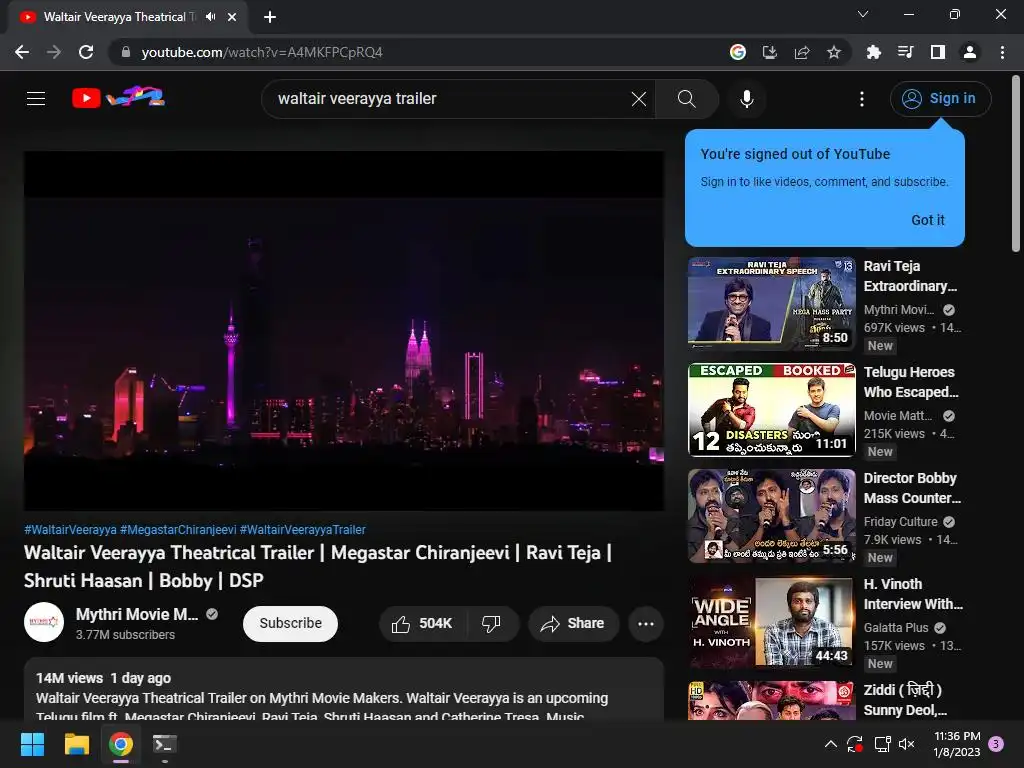The height and width of the screenshot is (768, 1024).
Task: Dismiss tooltip with Got it
Action: [x=927, y=220]
